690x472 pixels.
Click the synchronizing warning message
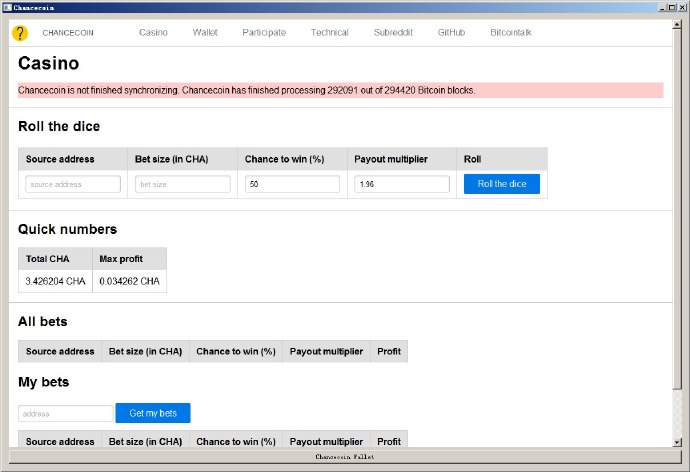(341, 90)
